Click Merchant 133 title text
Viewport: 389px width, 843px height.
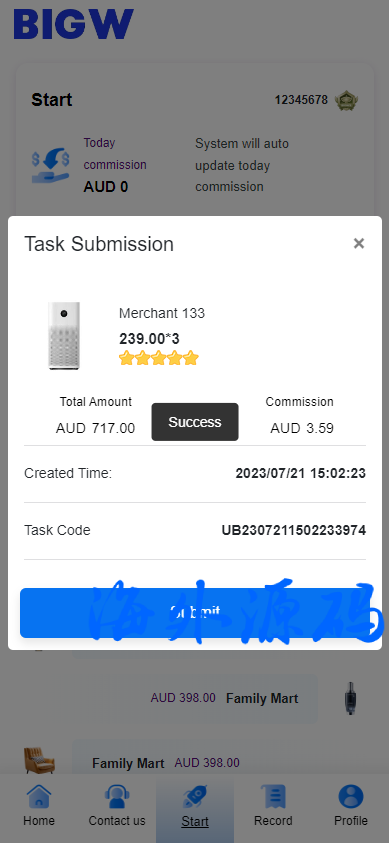coord(162,313)
